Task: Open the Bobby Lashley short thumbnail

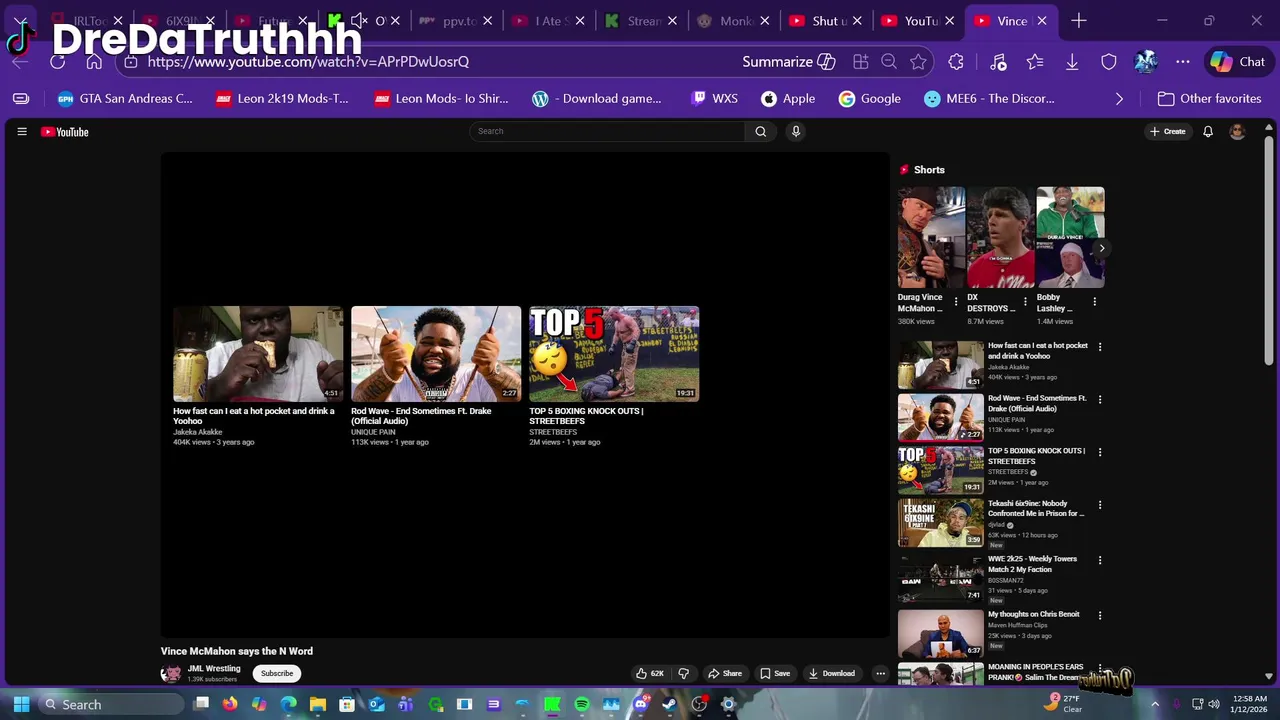Action: pyautogui.click(x=1070, y=237)
